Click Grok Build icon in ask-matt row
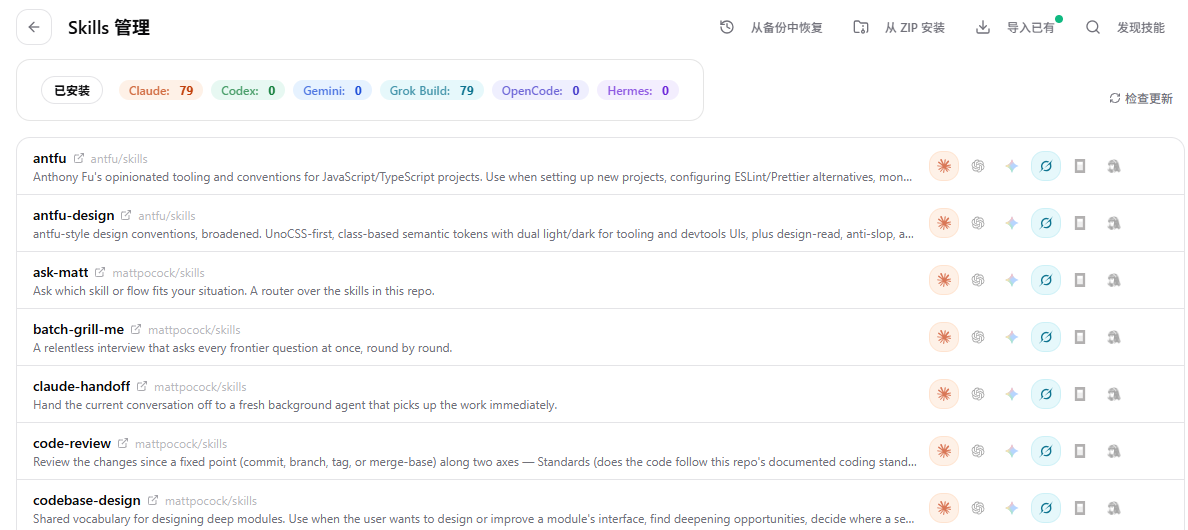The width and height of the screenshot is (1188, 530). [1046, 280]
